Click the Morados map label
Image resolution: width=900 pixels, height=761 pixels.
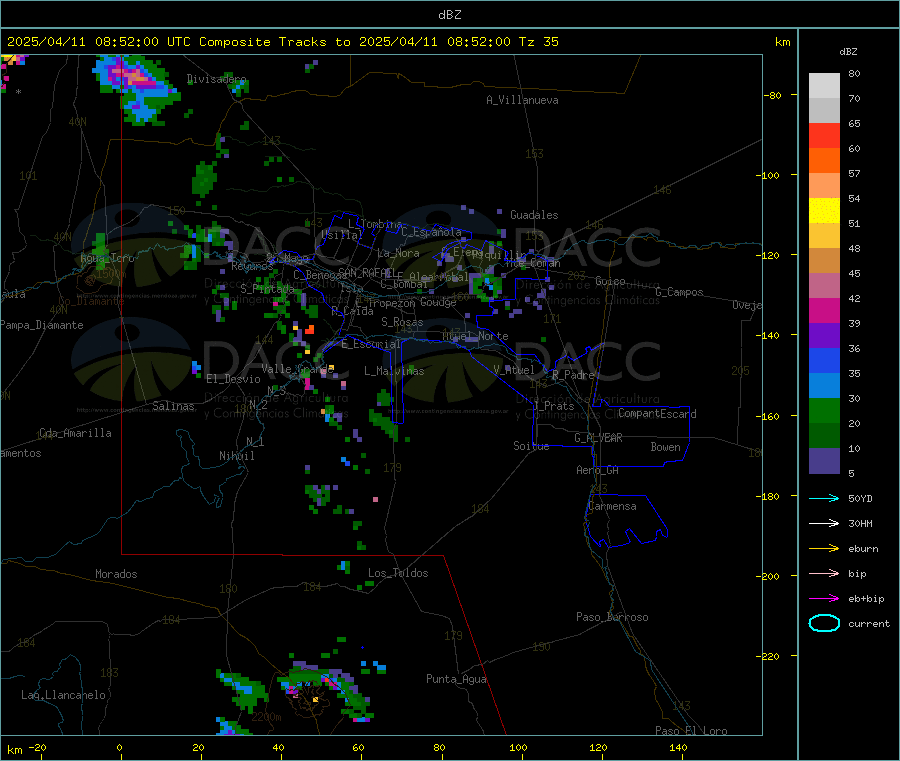[x=116, y=574]
